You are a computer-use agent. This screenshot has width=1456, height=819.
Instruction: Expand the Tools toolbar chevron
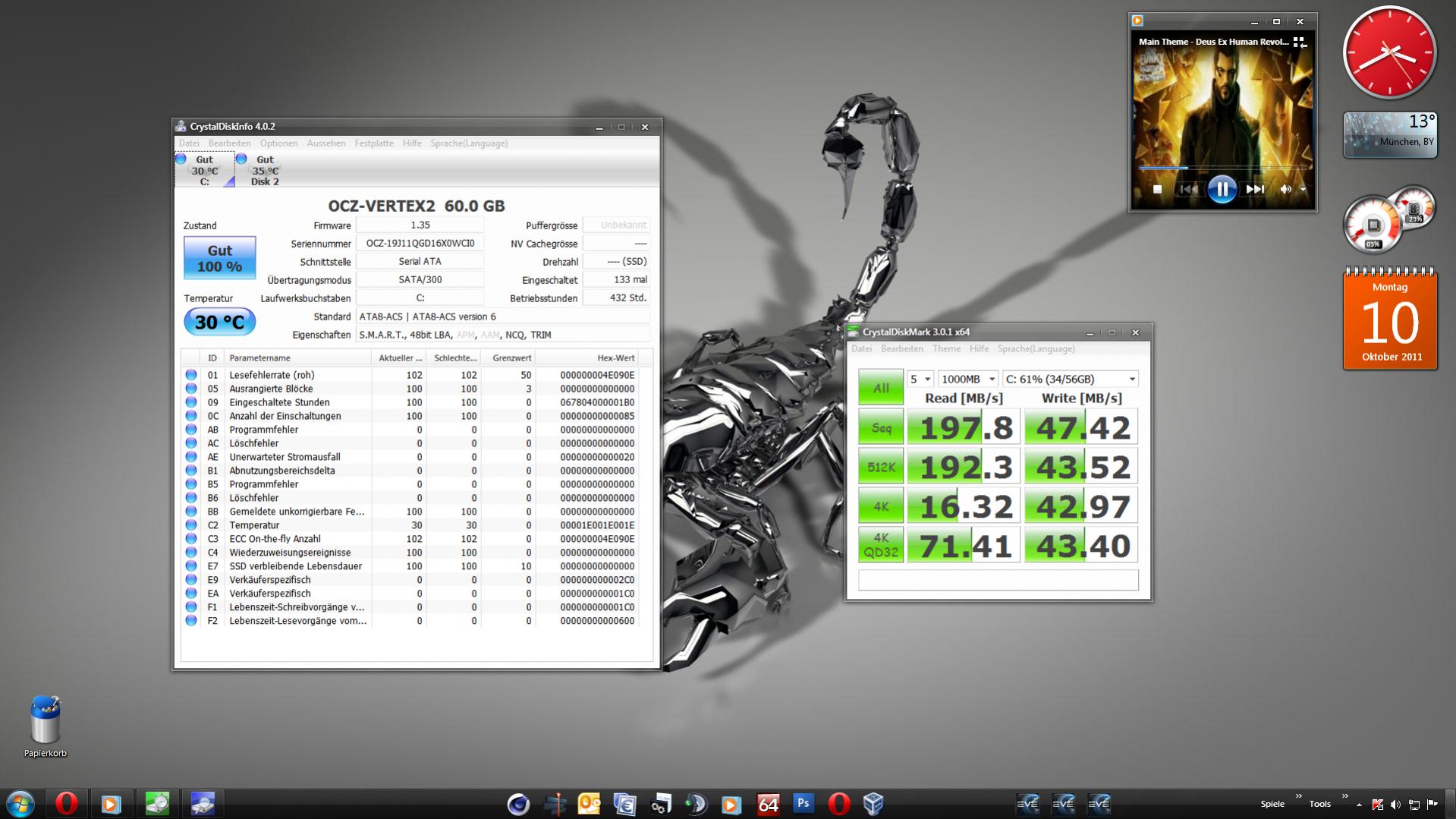tap(1344, 796)
